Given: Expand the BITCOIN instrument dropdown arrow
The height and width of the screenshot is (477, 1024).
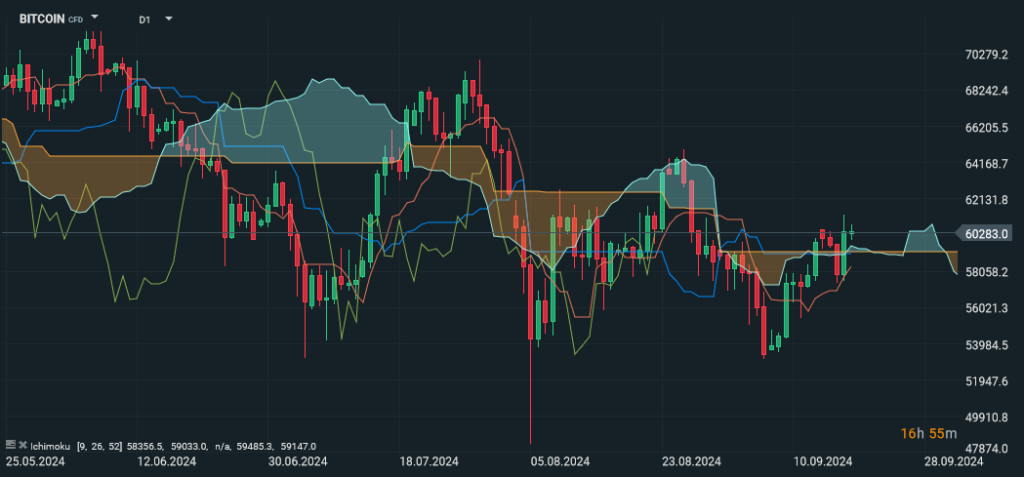Looking at the screenshot, I should click(94, 18).
